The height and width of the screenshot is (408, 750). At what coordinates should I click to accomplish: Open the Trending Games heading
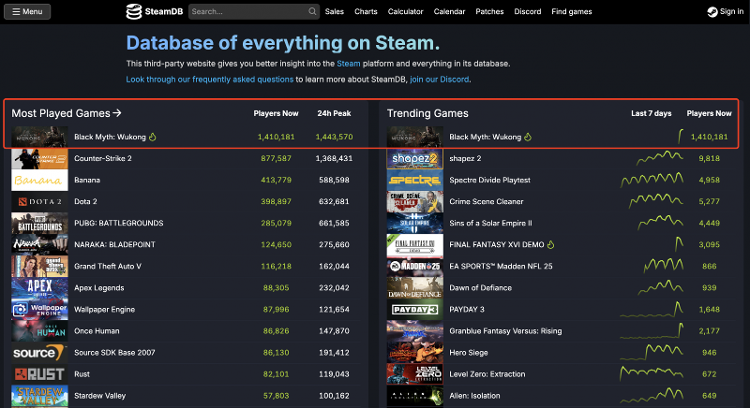tap(427, 113)
